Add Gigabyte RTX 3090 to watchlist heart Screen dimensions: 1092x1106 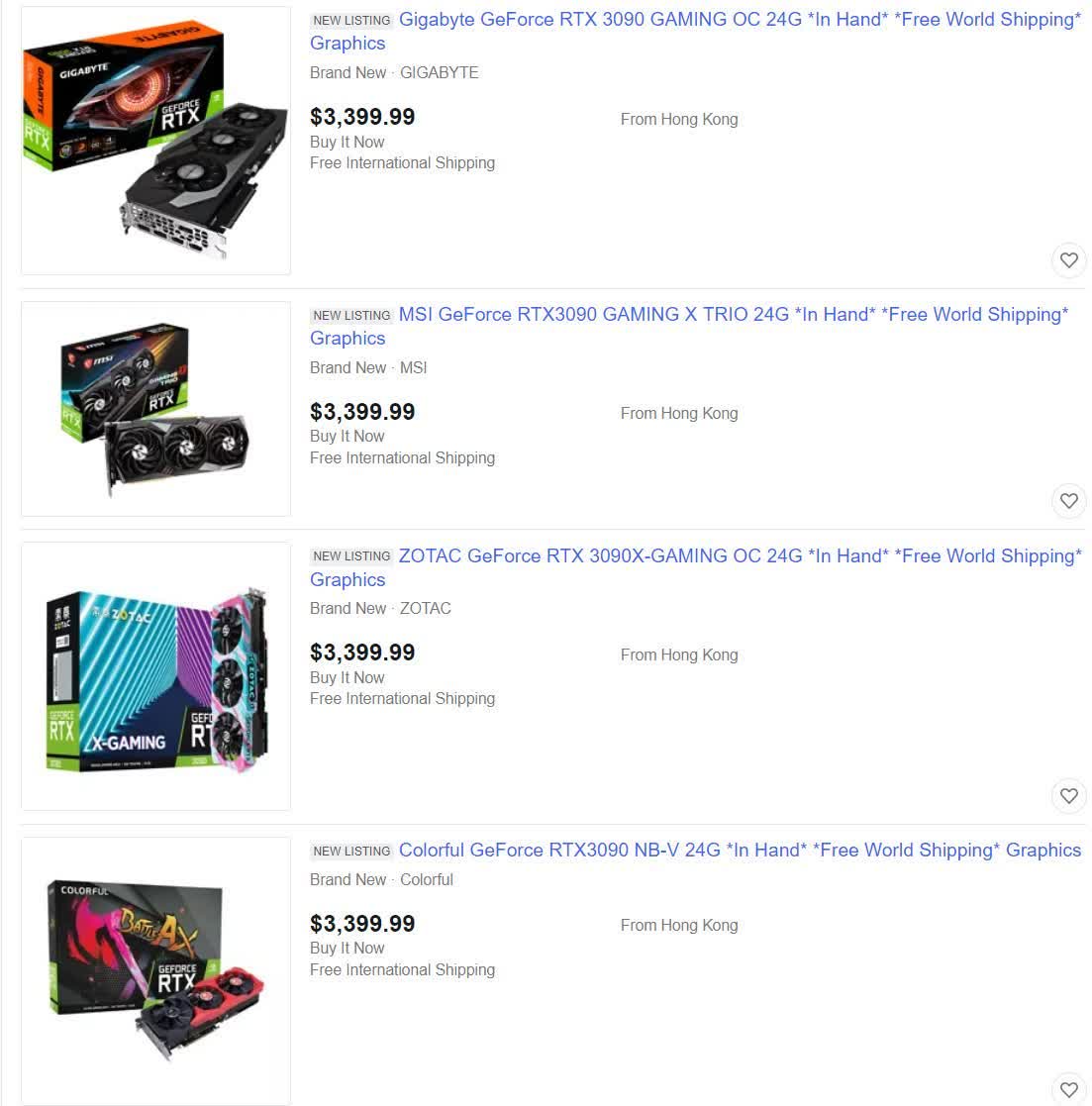pyautogui.click(x=1068, y=260)
